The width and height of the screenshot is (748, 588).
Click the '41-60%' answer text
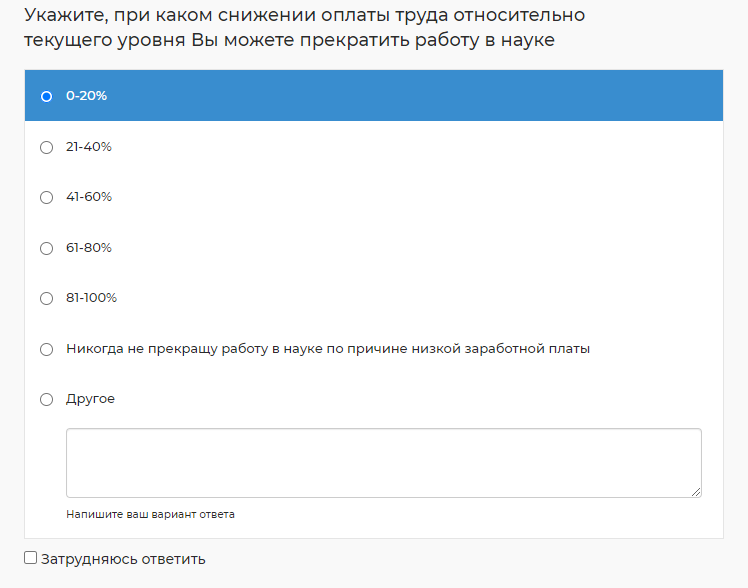click(89, 197)
